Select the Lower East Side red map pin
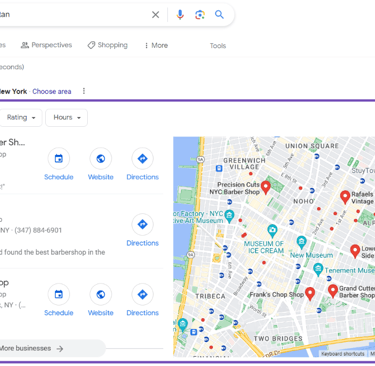 tap(355, 251)
